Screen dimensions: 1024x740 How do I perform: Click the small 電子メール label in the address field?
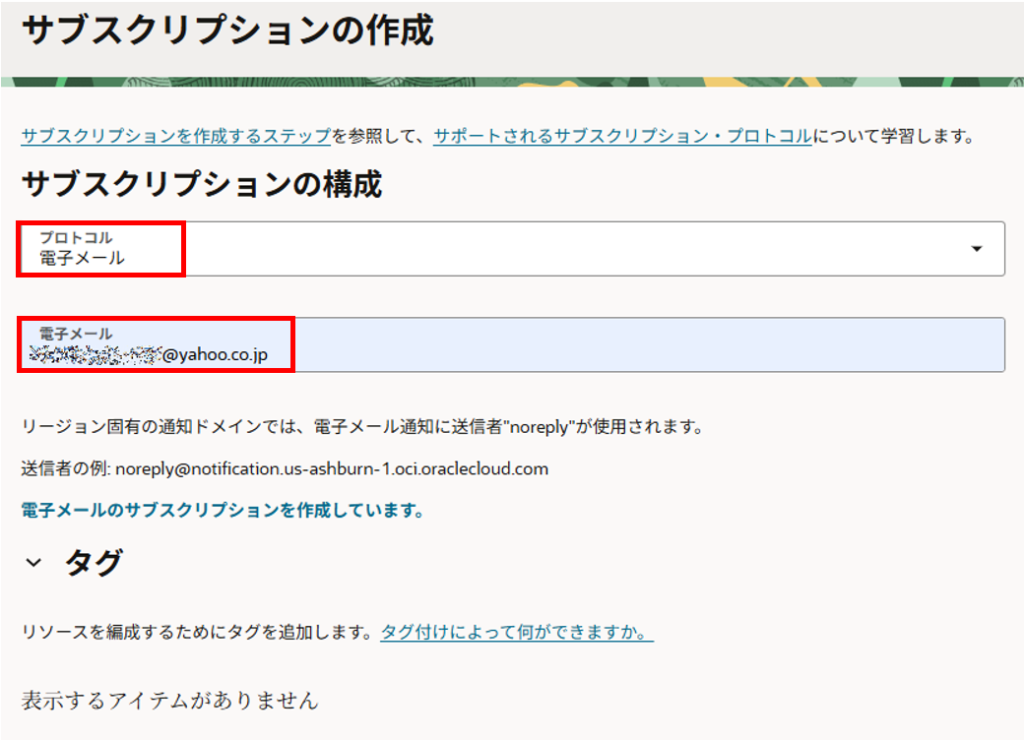(x=76, y=333)
